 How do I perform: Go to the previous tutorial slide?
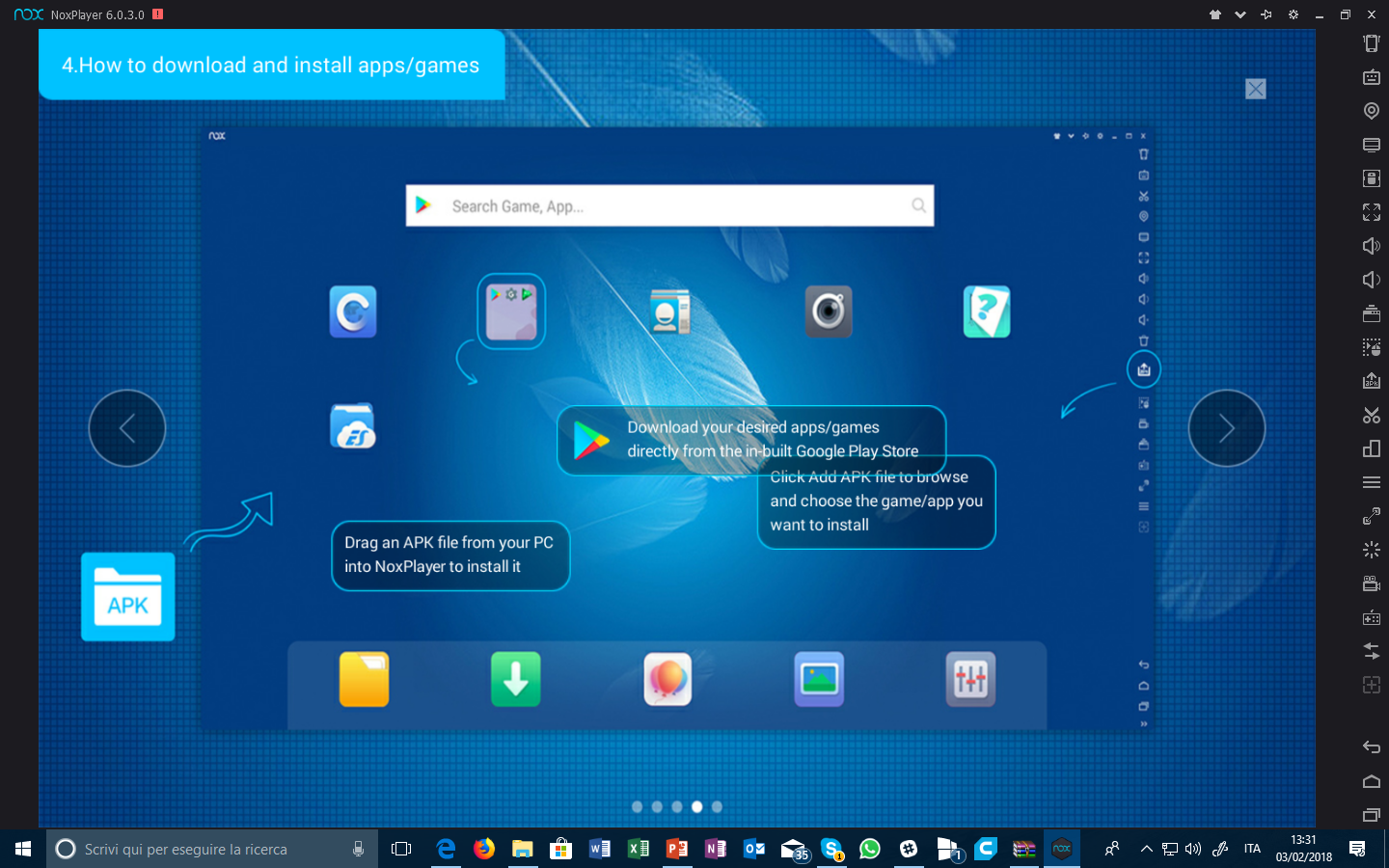pos(127,428)
